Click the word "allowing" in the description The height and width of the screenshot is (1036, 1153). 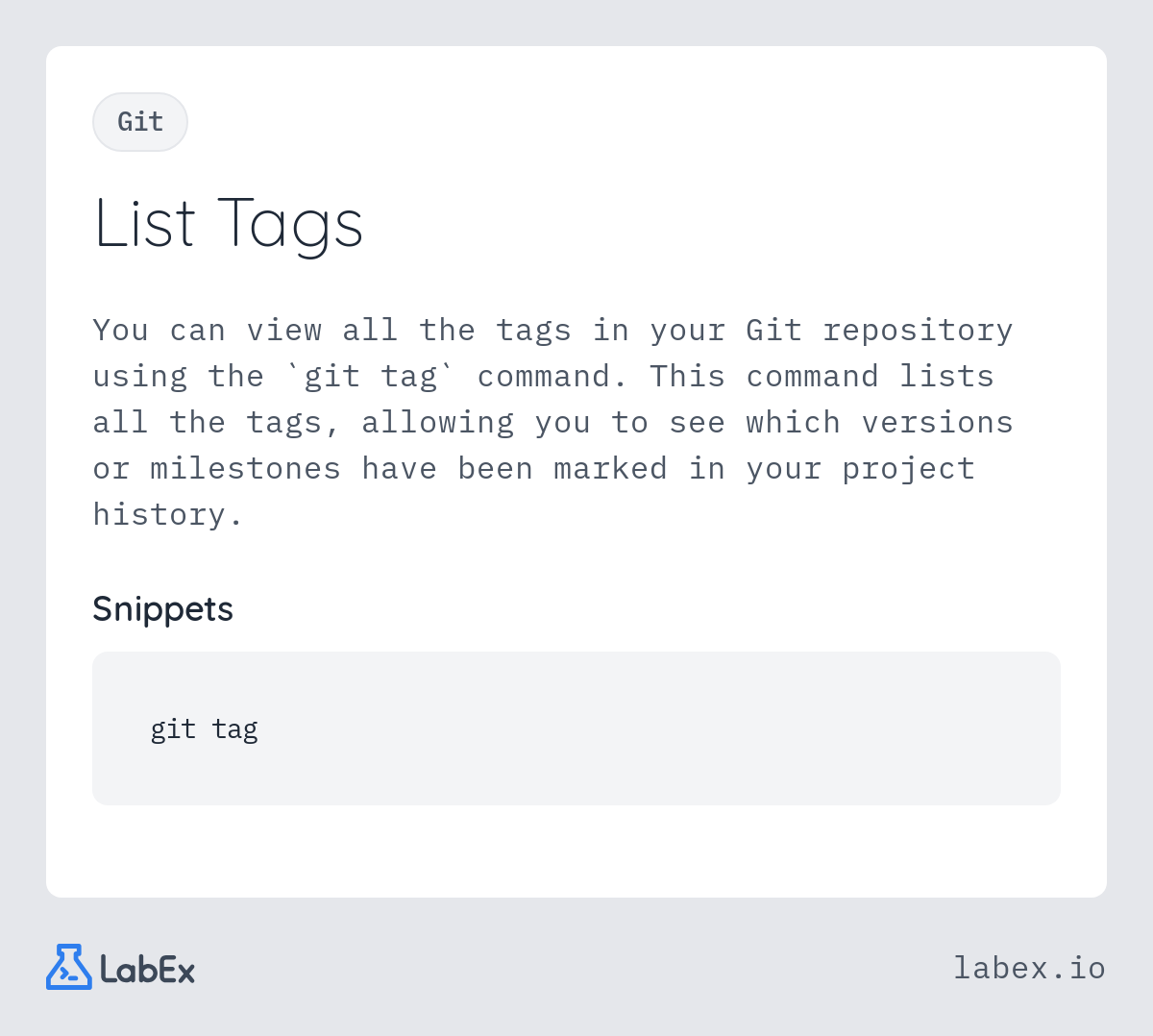pyautogui.click(x=437, y=422)
